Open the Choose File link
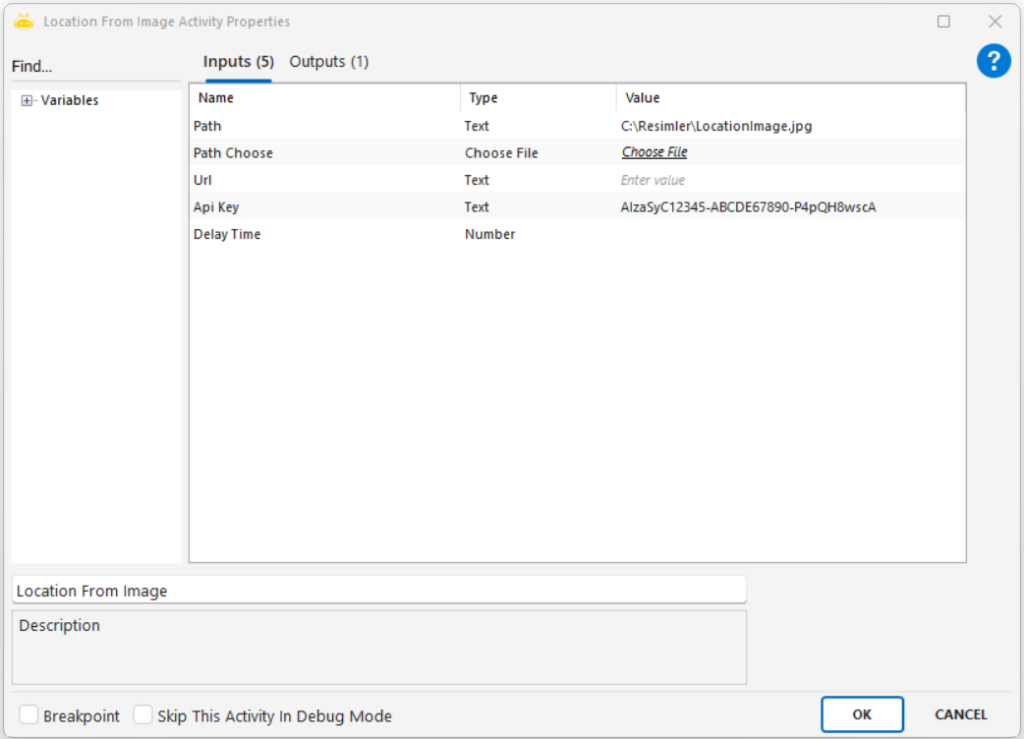Image resolution: width=1024 pixels, height=739 pixels. 654,152
